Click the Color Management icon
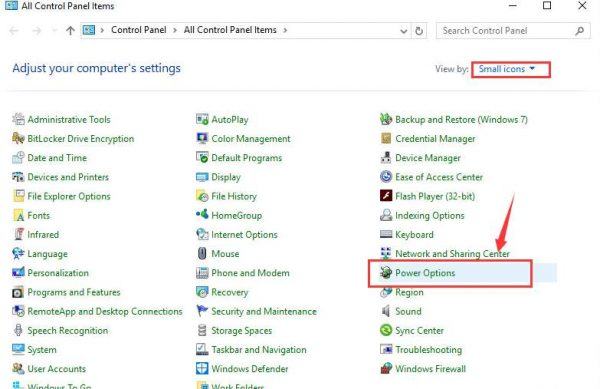600x389 pixels. click(x=202, y=138)
